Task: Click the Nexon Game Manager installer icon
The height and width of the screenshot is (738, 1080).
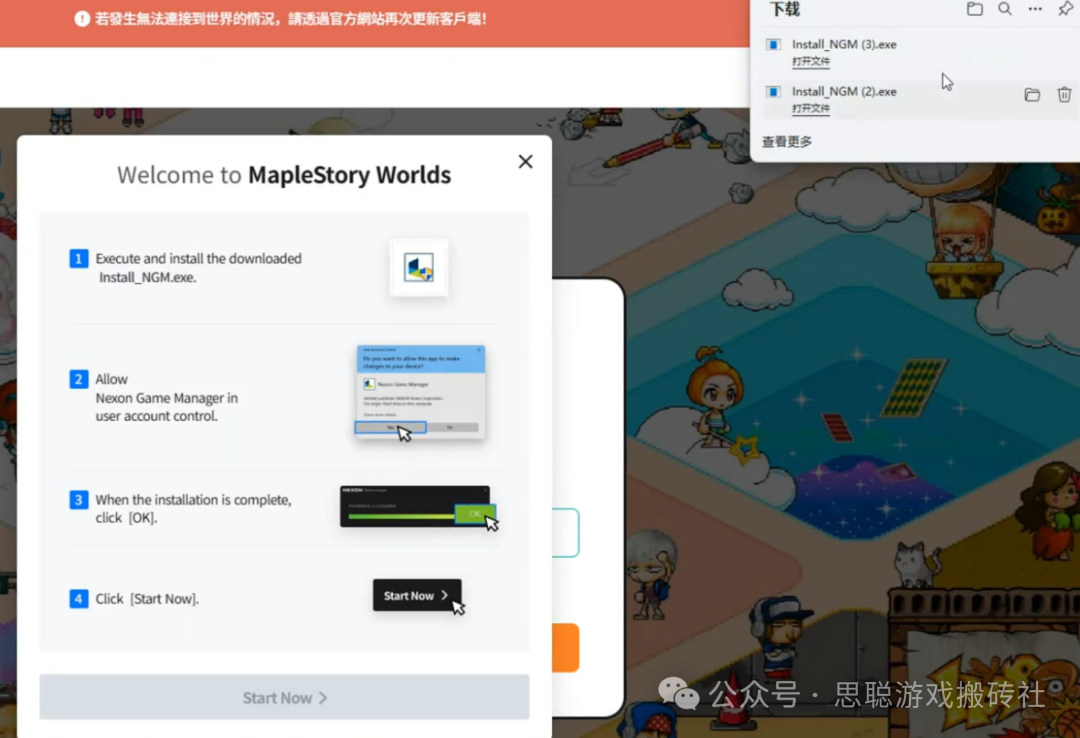Action: [x=419, y=267]
